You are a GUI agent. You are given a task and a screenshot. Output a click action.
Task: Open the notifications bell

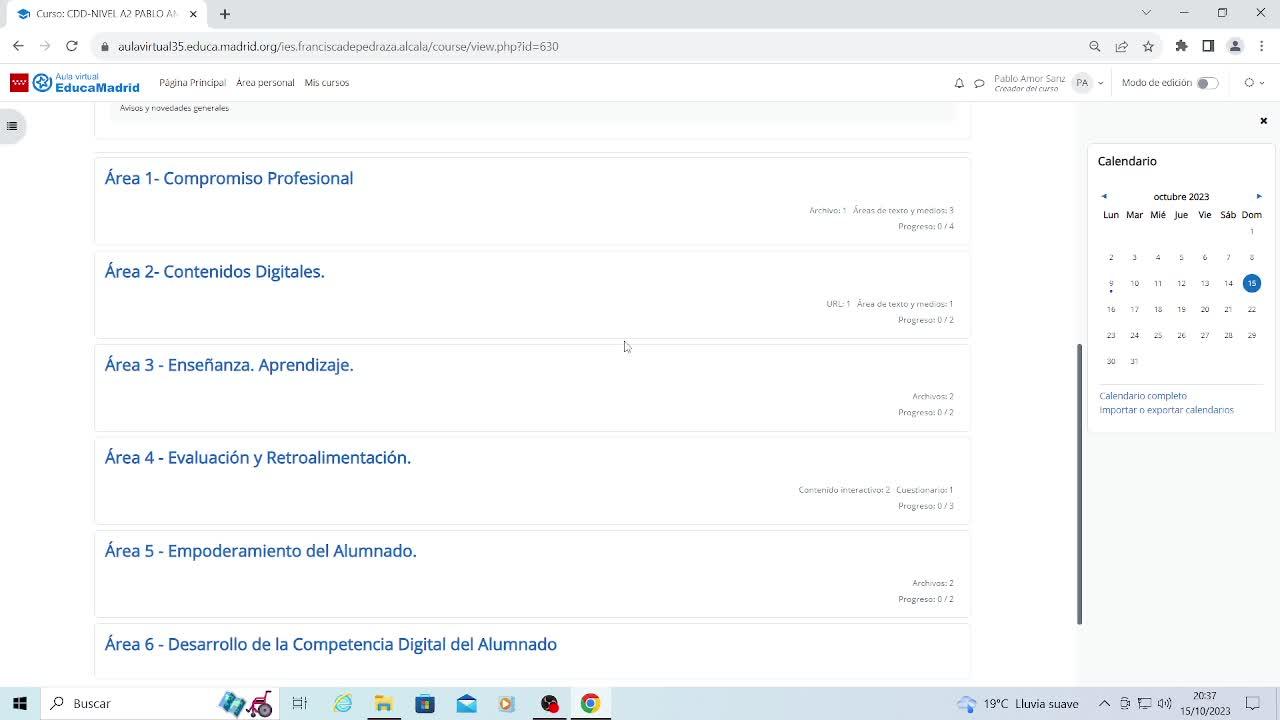pyautogui.click(x=959, y=83)
